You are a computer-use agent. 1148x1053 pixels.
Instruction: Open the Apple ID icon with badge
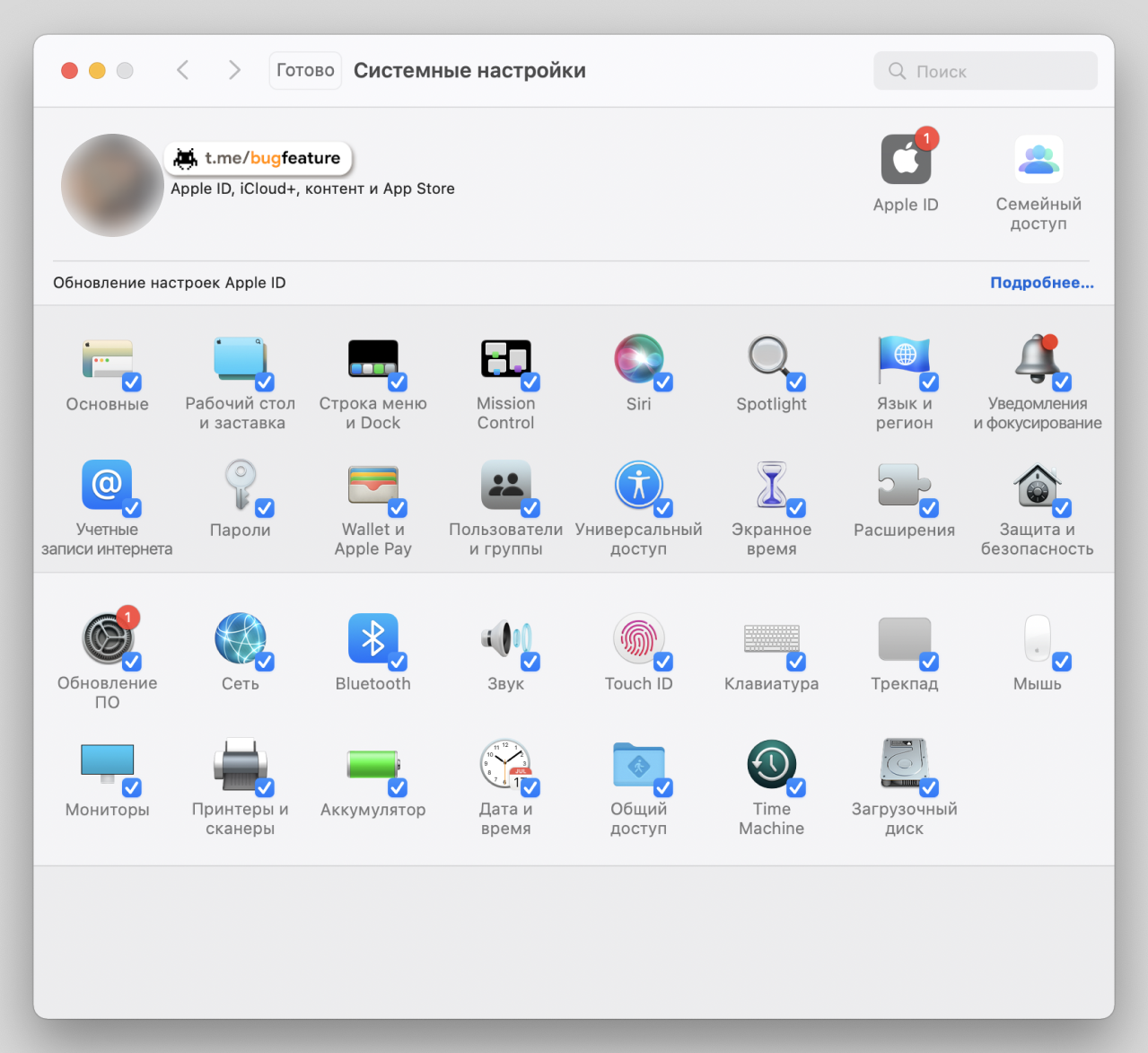tap(906, 159)
